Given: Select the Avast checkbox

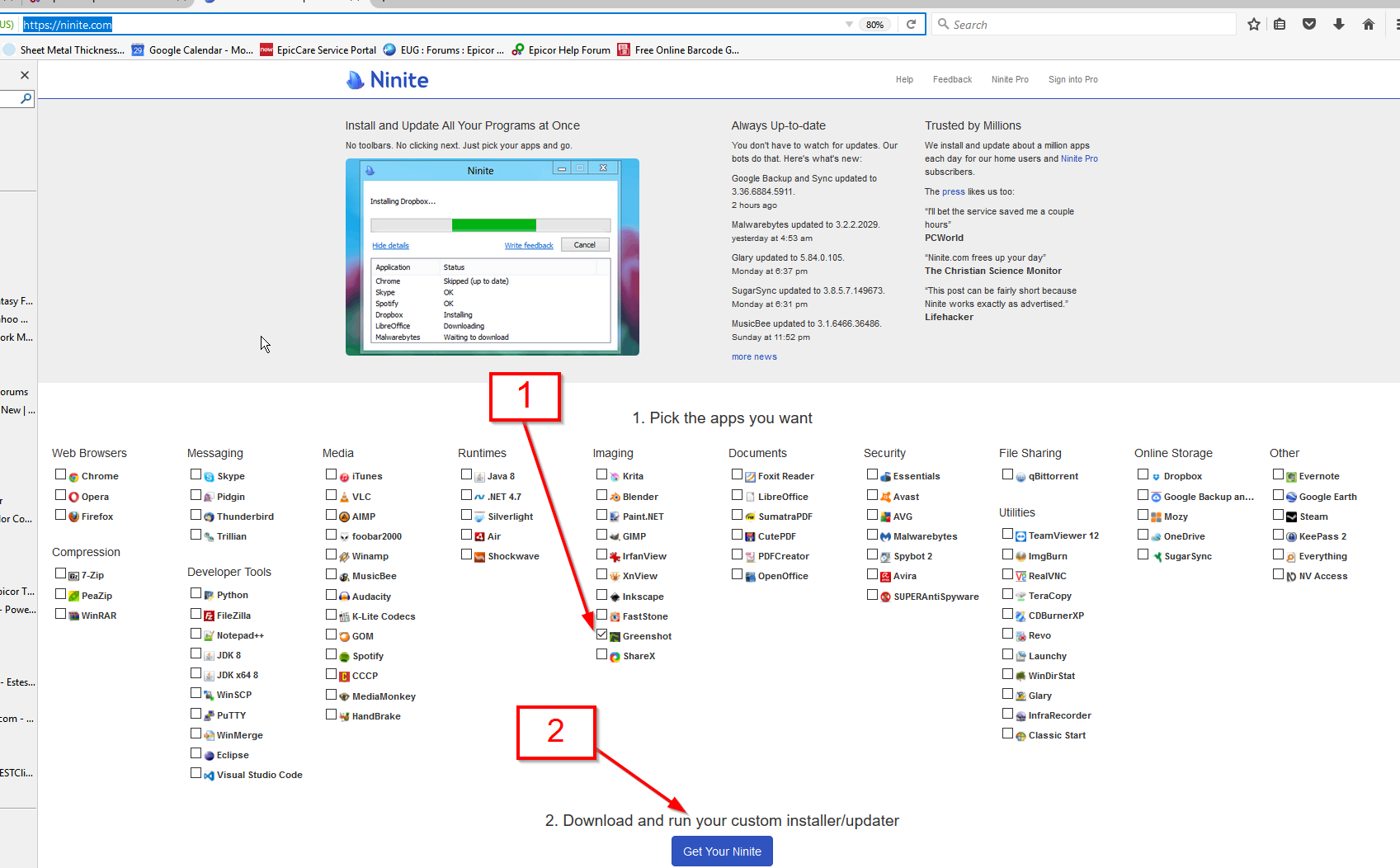Looking at the screenshot, I should click(x=873, y=495).
